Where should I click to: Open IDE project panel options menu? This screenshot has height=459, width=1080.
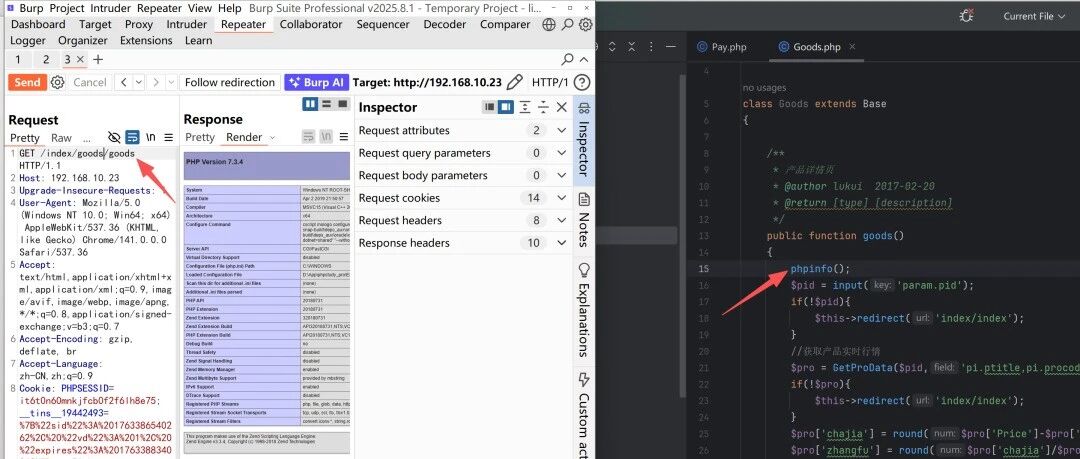tap(652, 47)
